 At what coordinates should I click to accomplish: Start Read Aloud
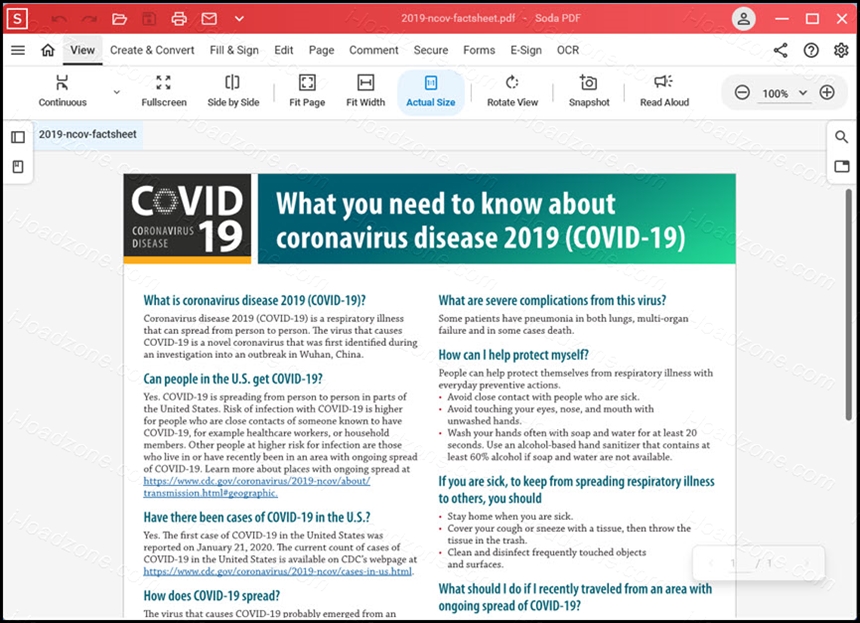pyautogui.click(x=664, y=92)
